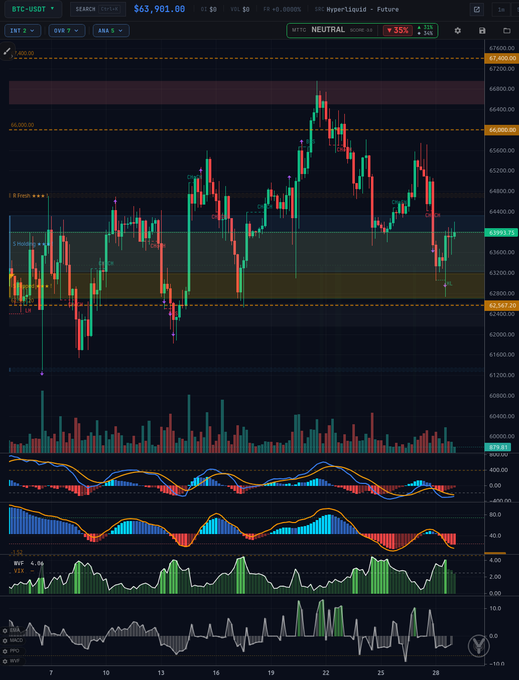The height and width of the screenshot is (680, 519).
Task: Click date 13 on the time axis
Action: tap(161, 673)
